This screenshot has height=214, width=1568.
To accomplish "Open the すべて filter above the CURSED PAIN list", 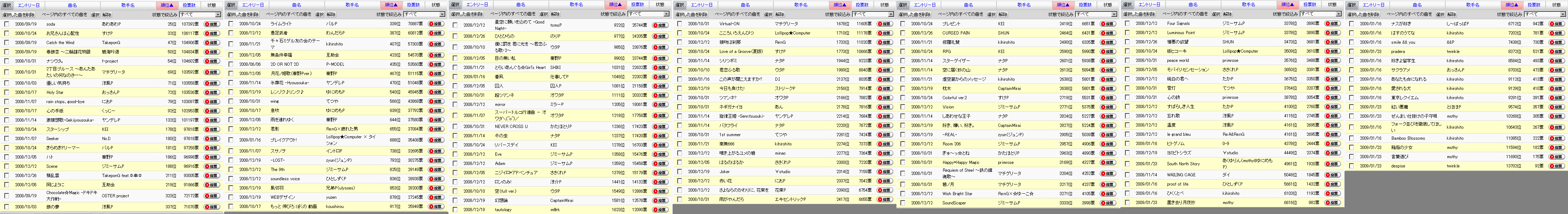I will 1096,14.
